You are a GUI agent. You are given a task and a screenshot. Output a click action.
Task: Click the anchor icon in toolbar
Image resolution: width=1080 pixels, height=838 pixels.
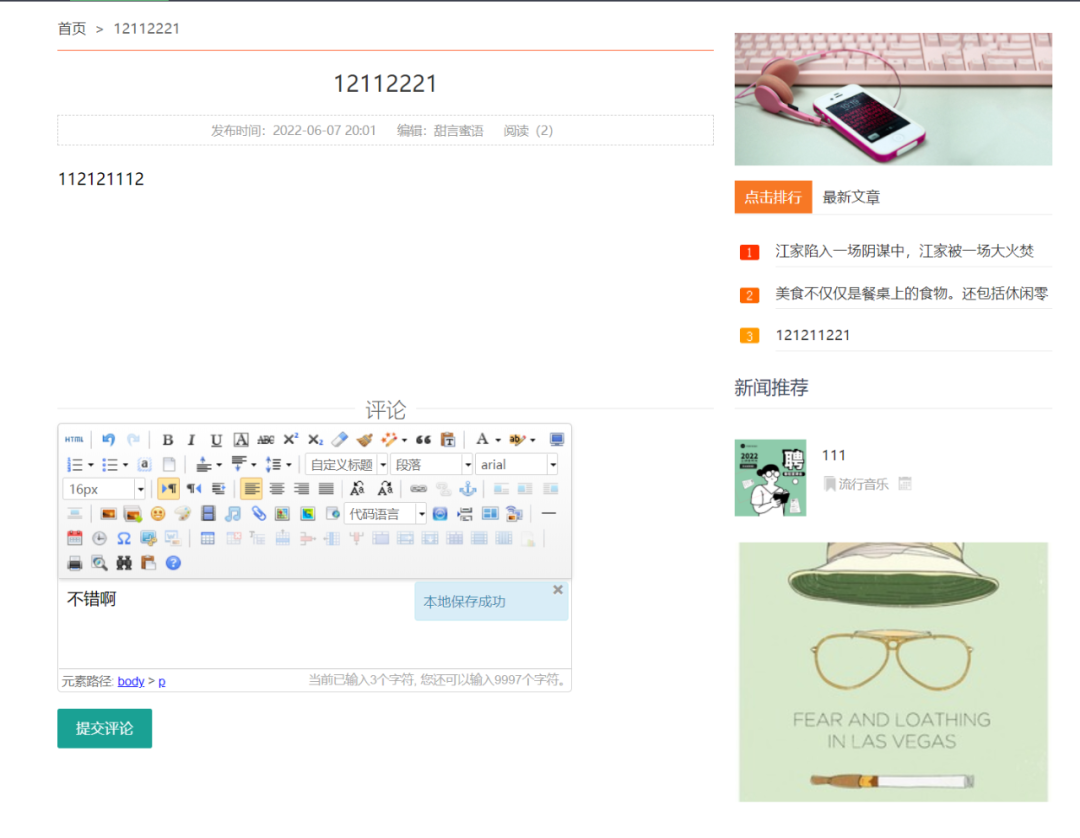click(467, 489)
